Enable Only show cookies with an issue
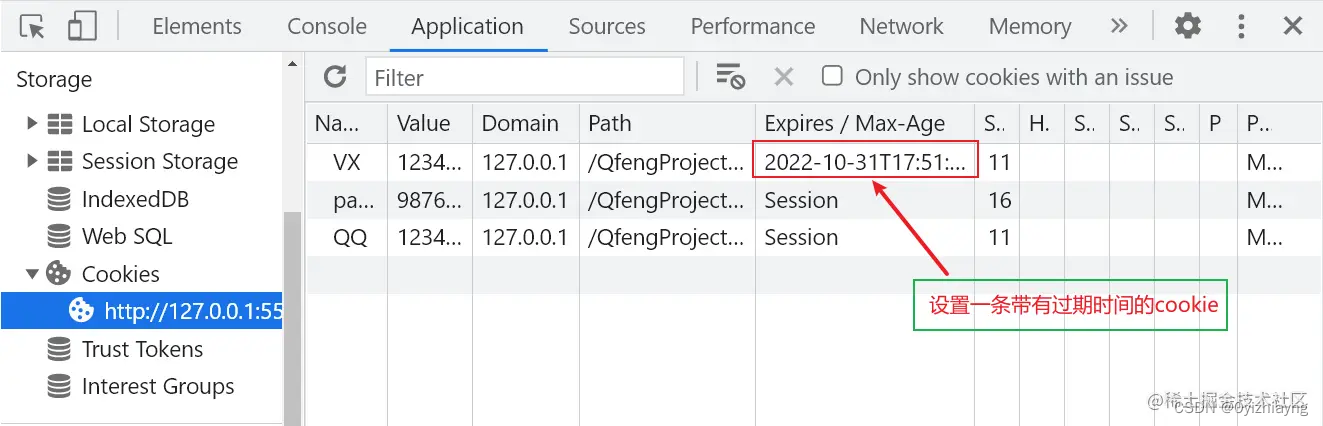Screen dimensions: 1323x426 pyautogui.click(x=832, y=76)
